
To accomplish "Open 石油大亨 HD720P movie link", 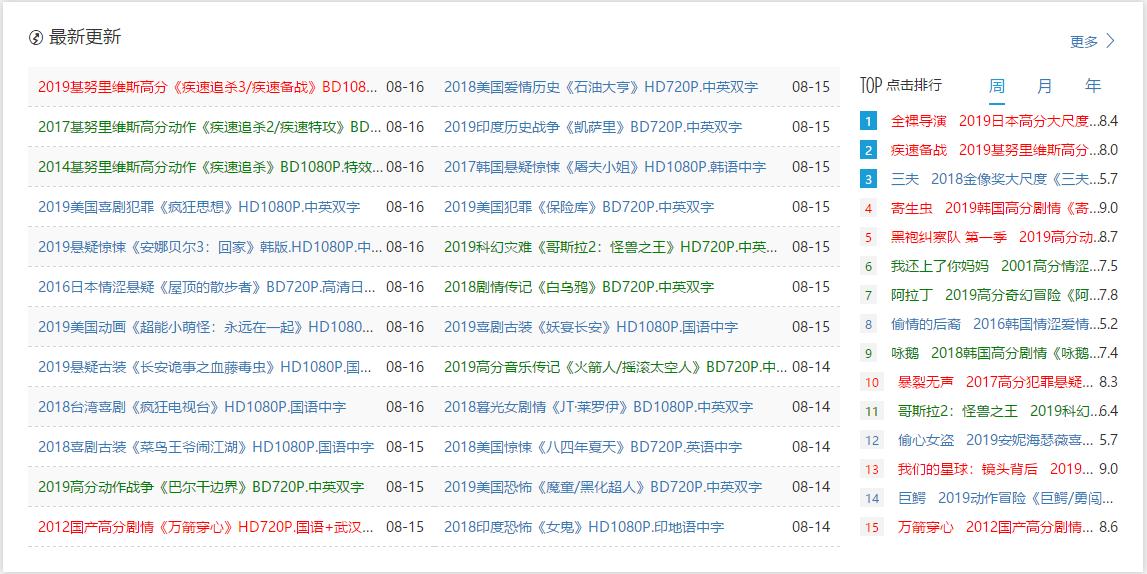I will pyautogui.click(x=601, y=87).
